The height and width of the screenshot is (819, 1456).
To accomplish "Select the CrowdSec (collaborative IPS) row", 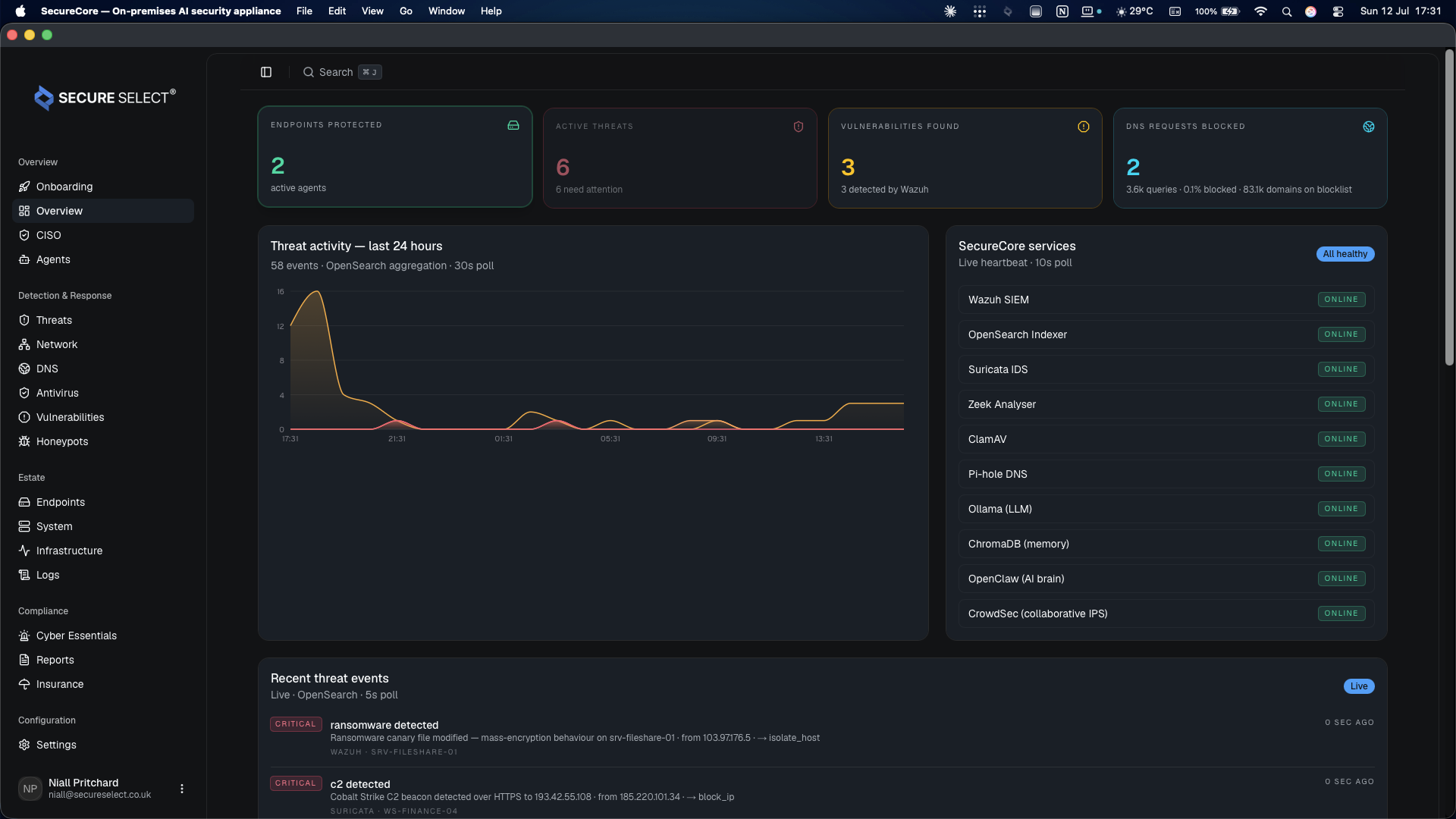I will click(1166, 613).
